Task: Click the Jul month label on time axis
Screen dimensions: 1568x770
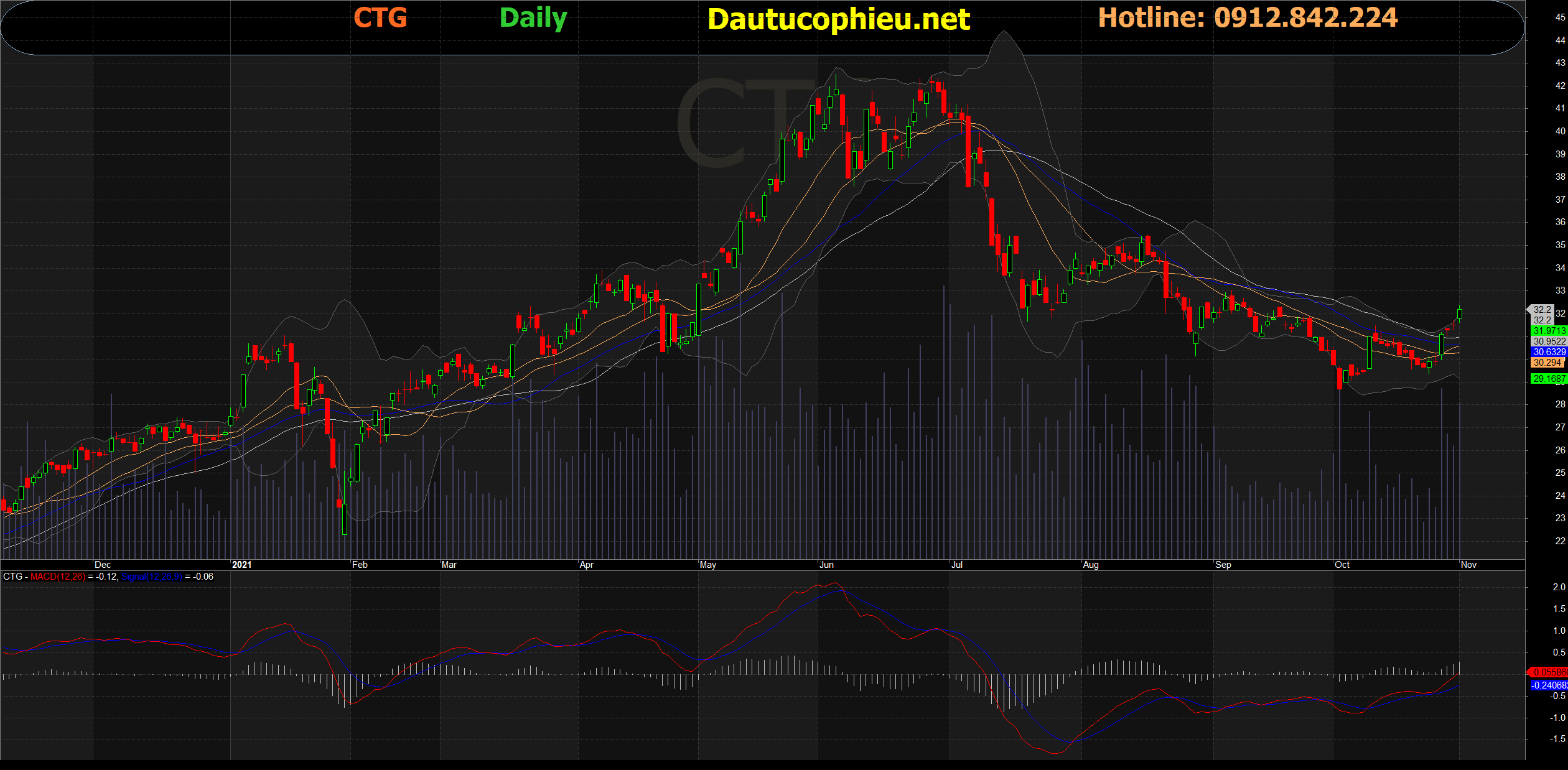Action: 957,565
